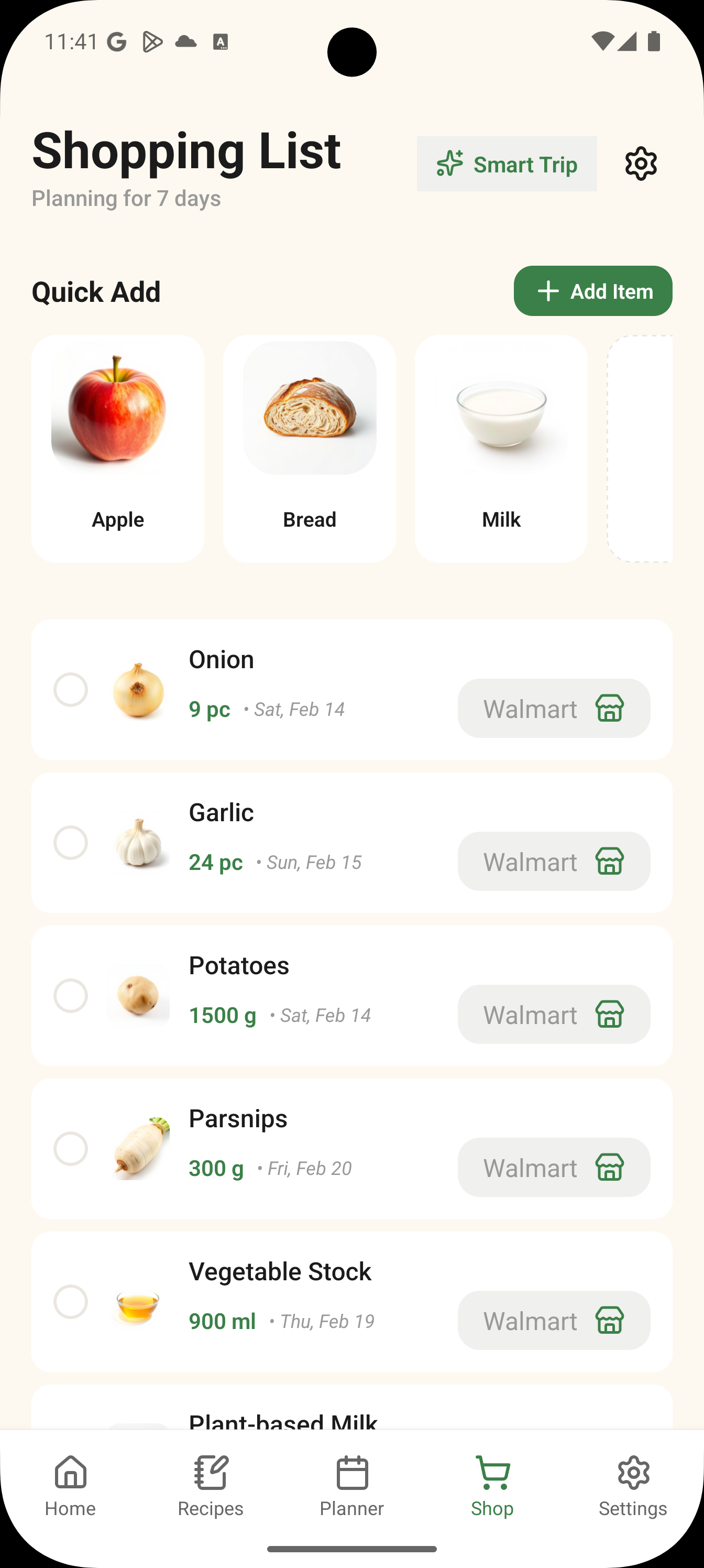Tap the Smart Trip sparkle button
The image size is (704, 1568).
tap(506, 164)
